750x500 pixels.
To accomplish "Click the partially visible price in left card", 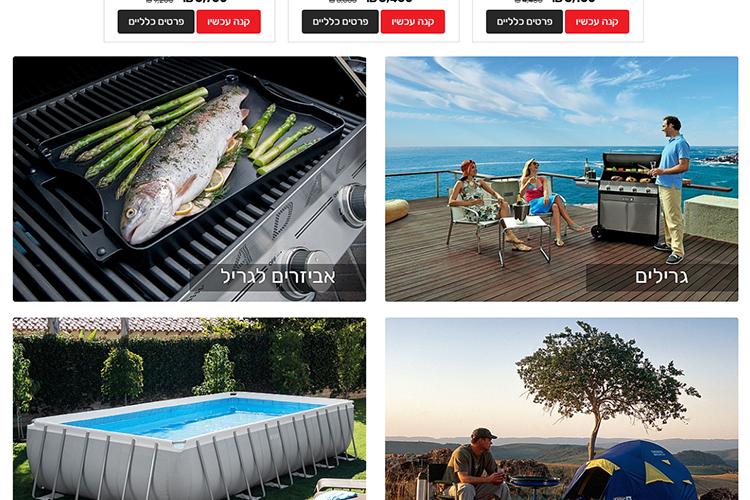I will 205,1.
